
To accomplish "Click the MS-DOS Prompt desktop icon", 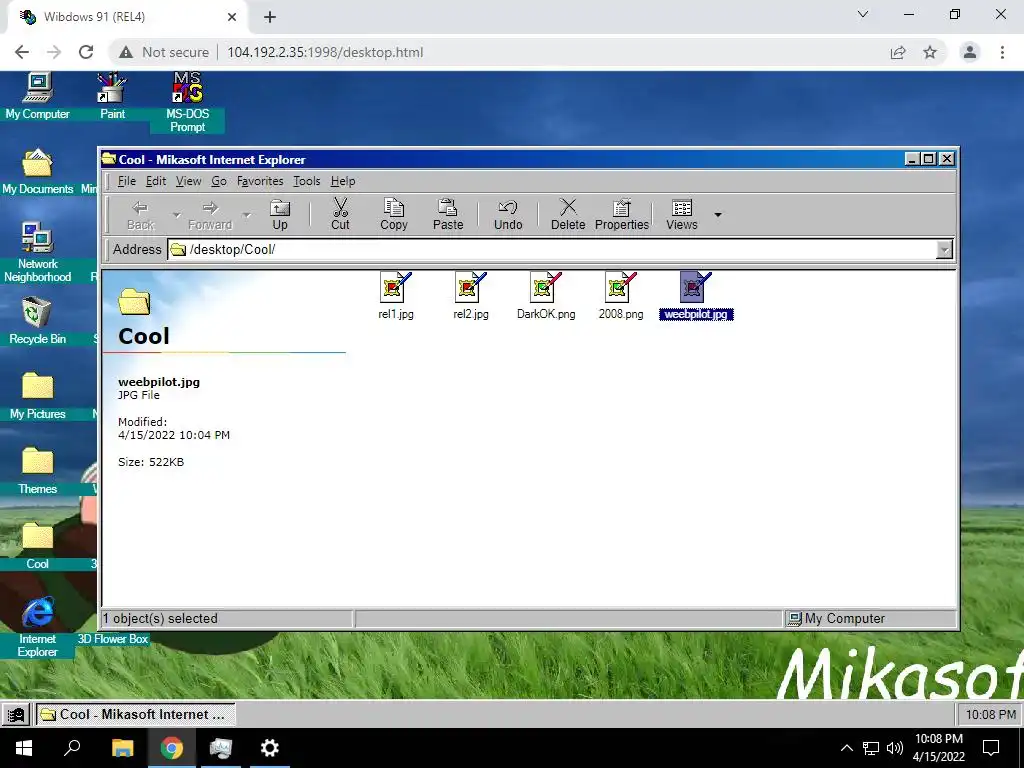I will pos(187,103).
